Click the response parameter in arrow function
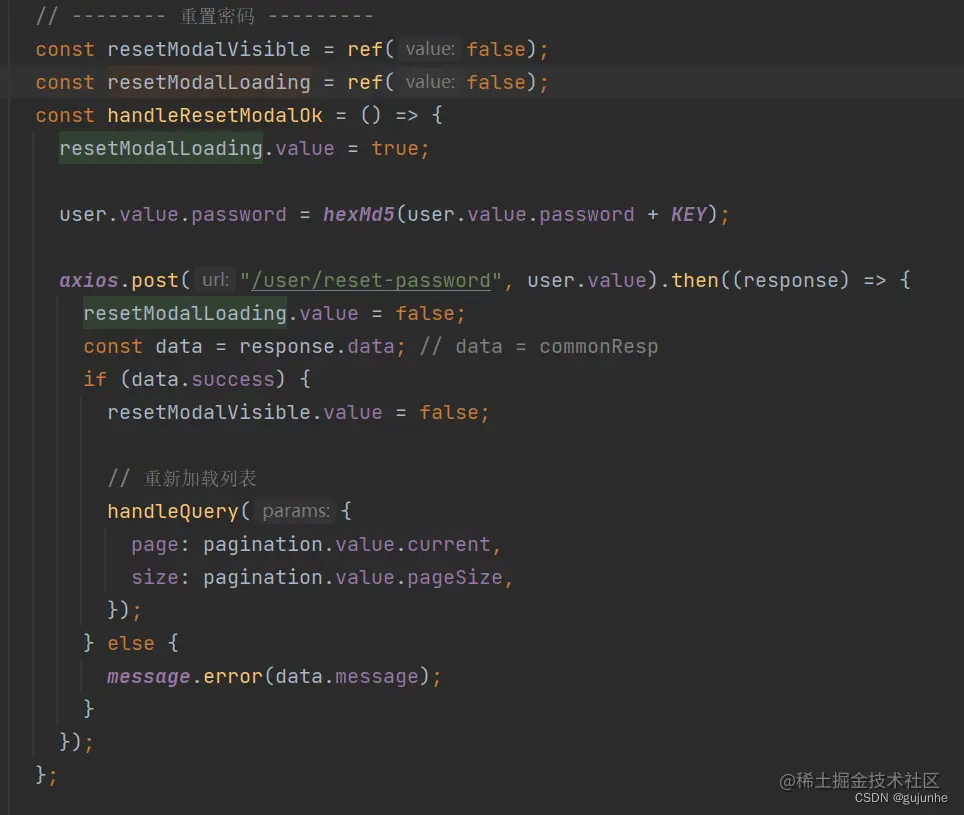Viewport: 964px width, 815px height. point(791,280)
